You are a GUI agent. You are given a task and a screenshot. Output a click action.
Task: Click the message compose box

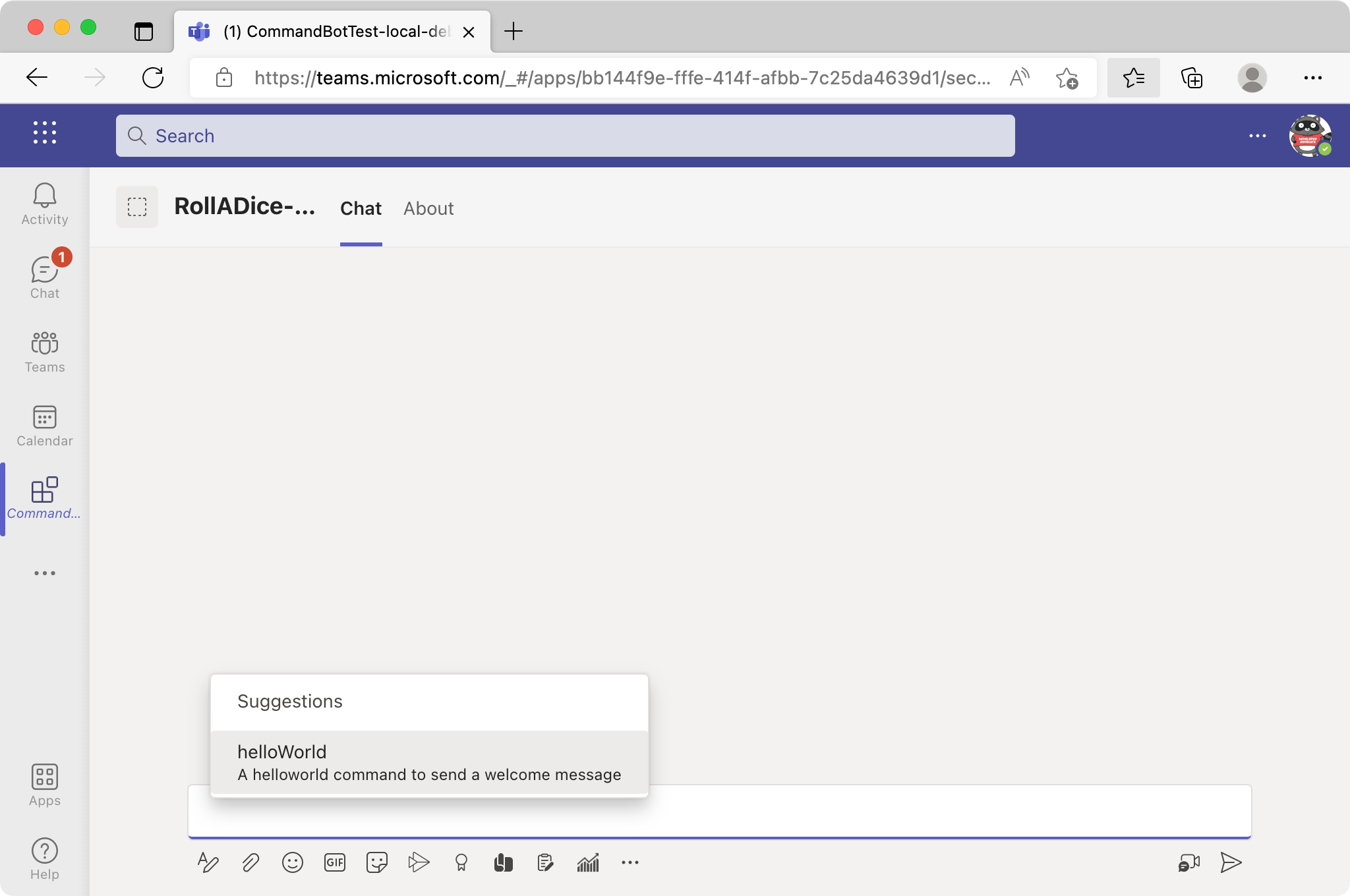click(x=720, y=812)
